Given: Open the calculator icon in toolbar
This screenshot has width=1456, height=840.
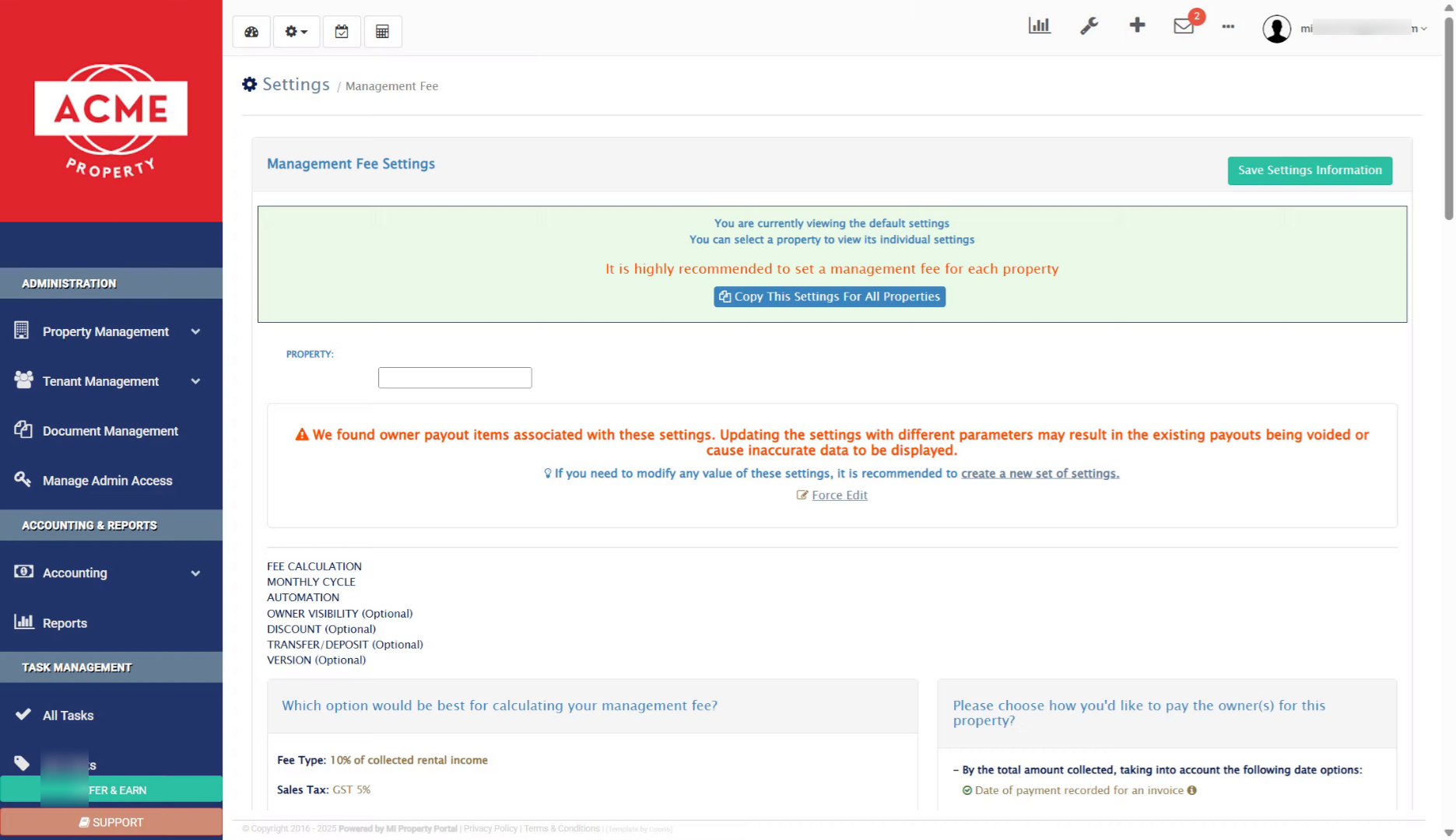Looking at the screenshot, I should coord(382,32).
